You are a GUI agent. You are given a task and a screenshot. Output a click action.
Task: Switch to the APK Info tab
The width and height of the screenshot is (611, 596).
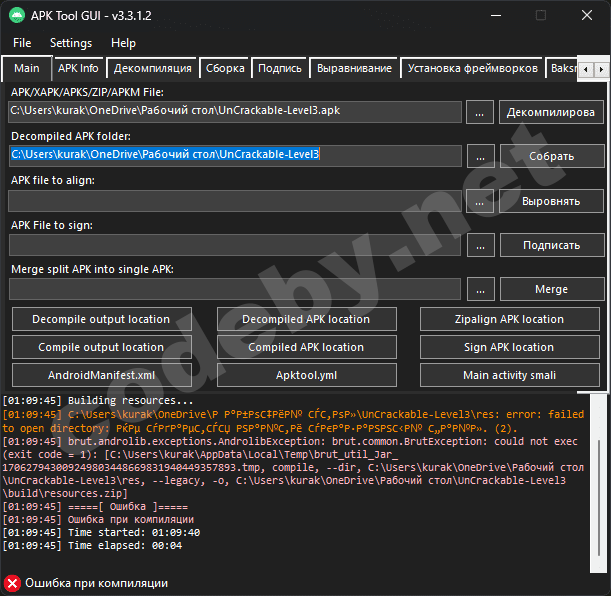tap(78, 68)
